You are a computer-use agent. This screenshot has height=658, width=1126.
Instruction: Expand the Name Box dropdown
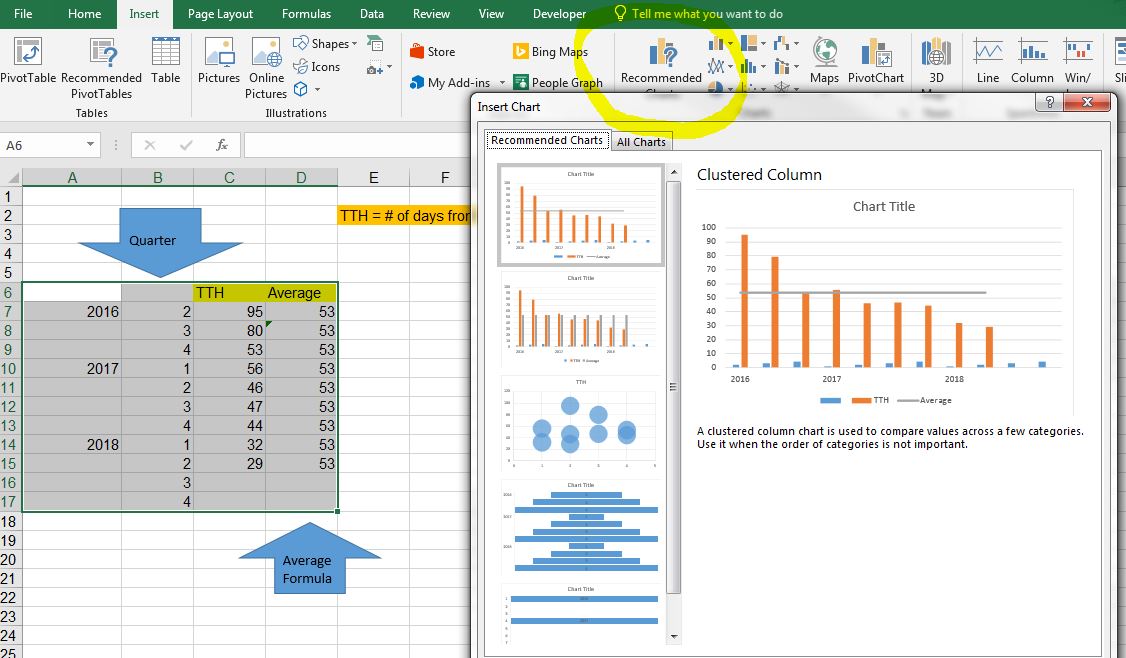[x=90, y=145]
